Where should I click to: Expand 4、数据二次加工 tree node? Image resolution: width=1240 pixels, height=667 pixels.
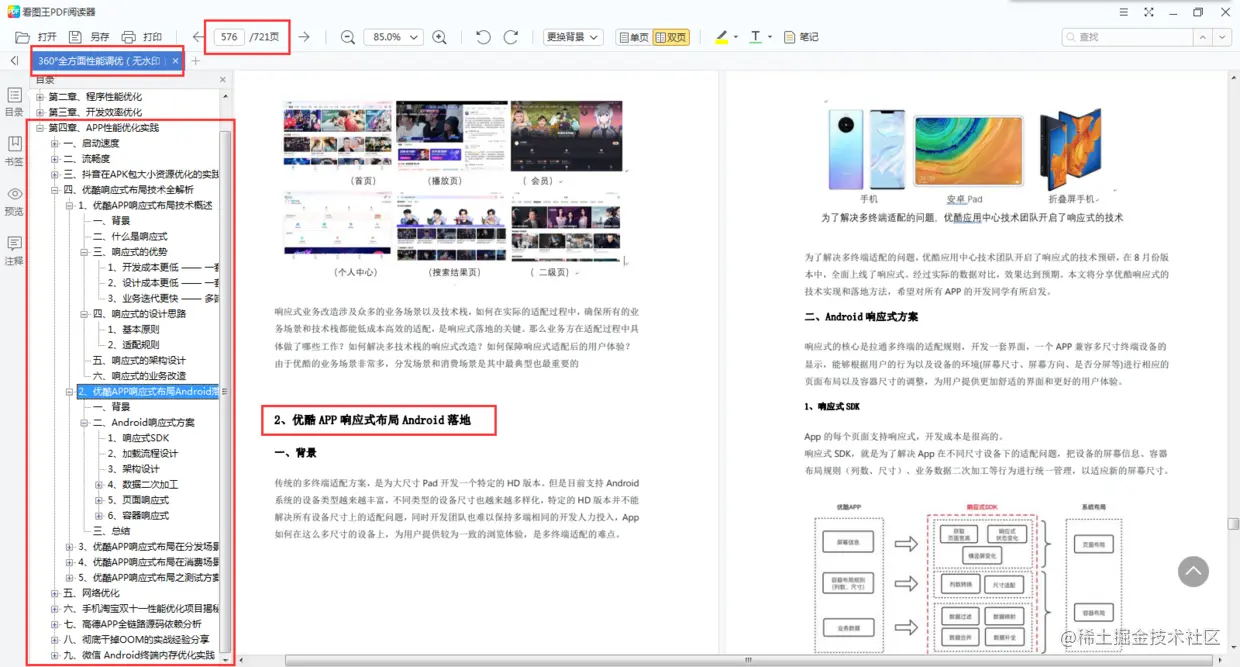point(99,484)
